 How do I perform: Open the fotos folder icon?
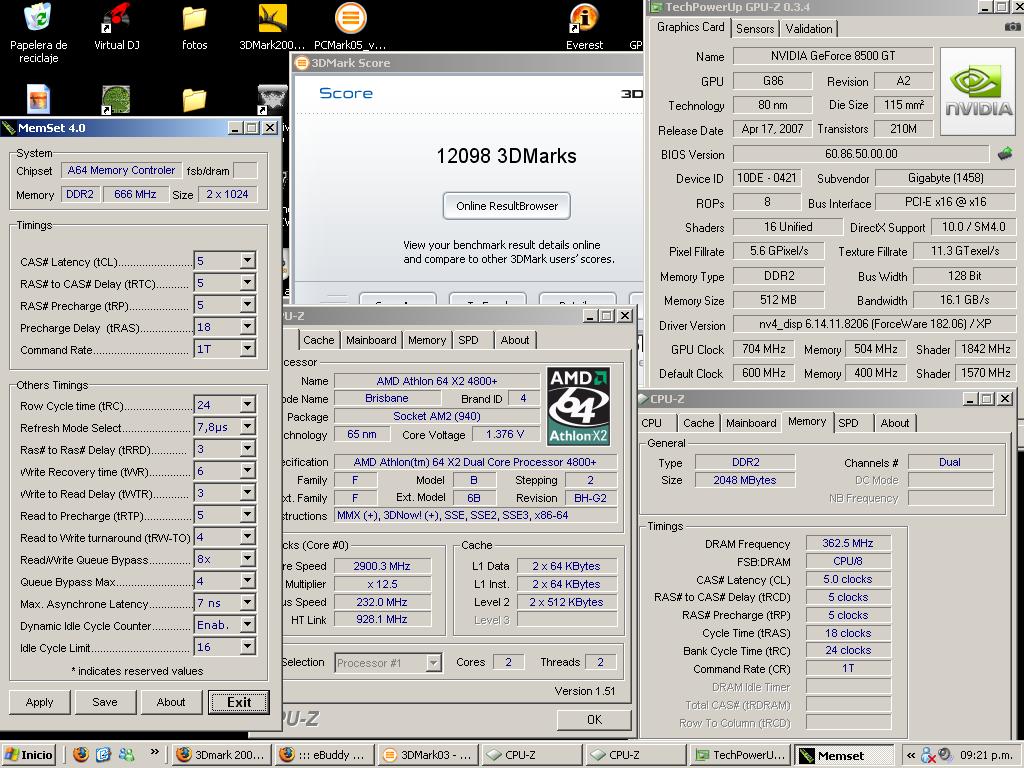pos(194,26)
